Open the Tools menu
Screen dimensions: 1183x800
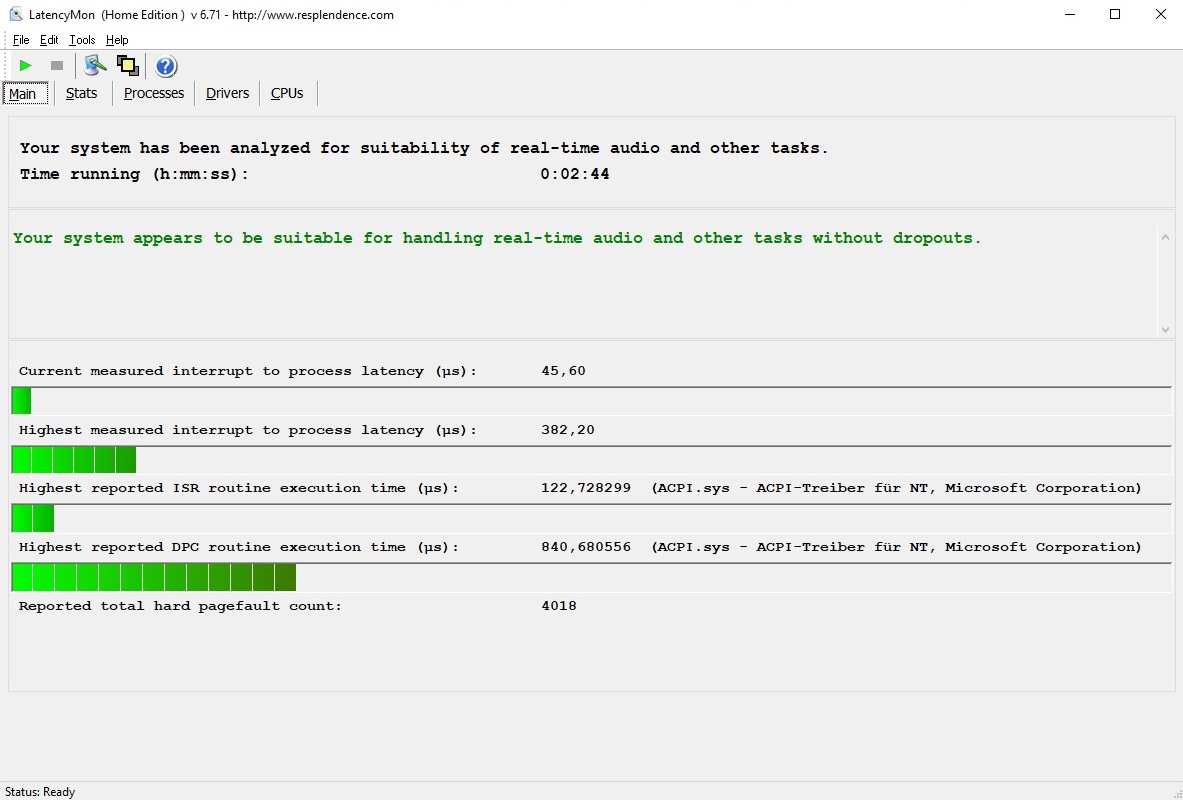[x=81, y=40]
